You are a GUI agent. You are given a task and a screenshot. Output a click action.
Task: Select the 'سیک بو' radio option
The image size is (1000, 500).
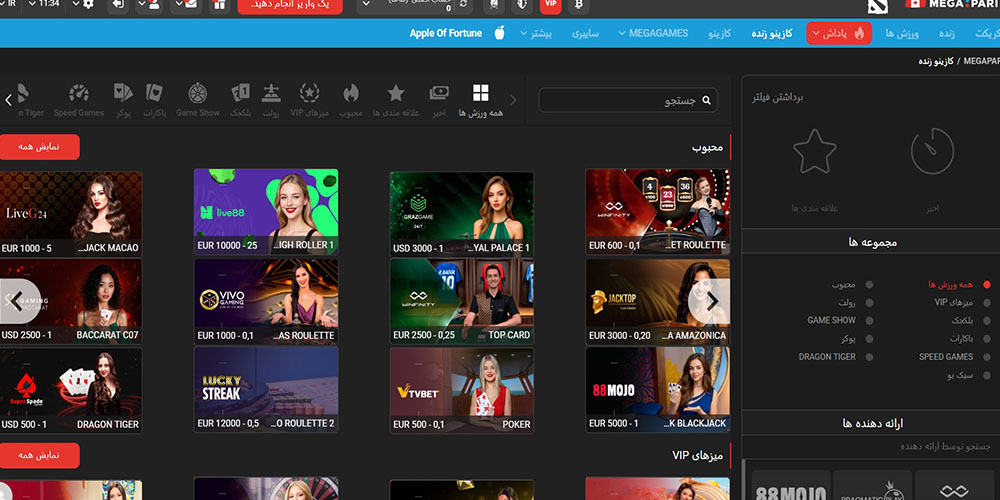click(x=987, y=375)
